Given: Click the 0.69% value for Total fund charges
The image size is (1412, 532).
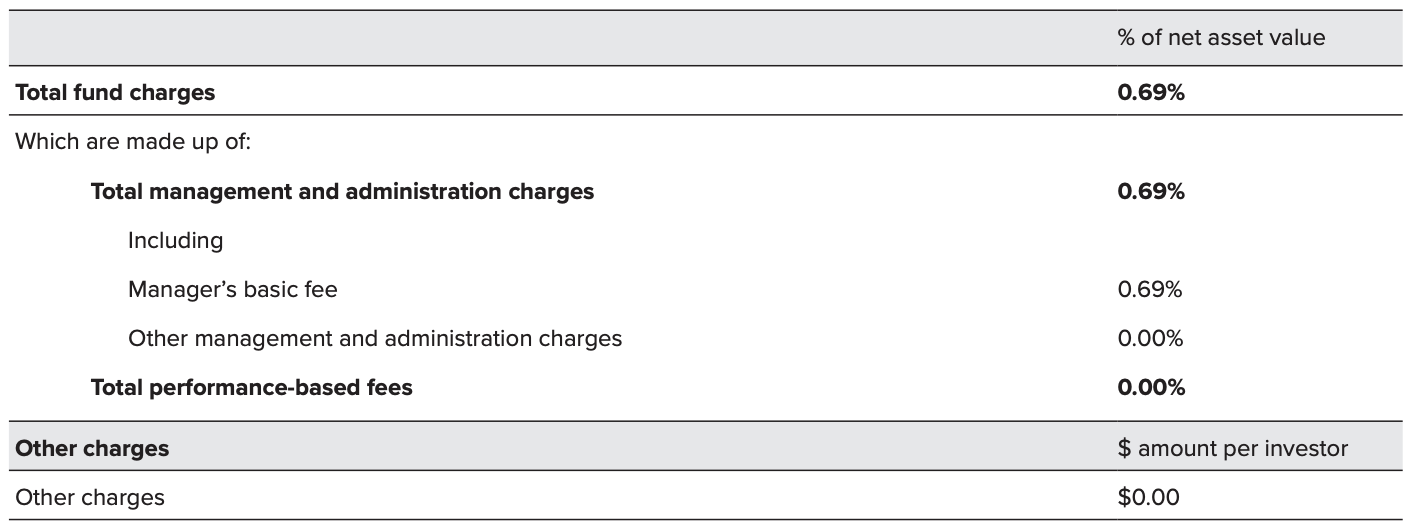Looking at the screenshot, I should click(x=1150, y=93).
